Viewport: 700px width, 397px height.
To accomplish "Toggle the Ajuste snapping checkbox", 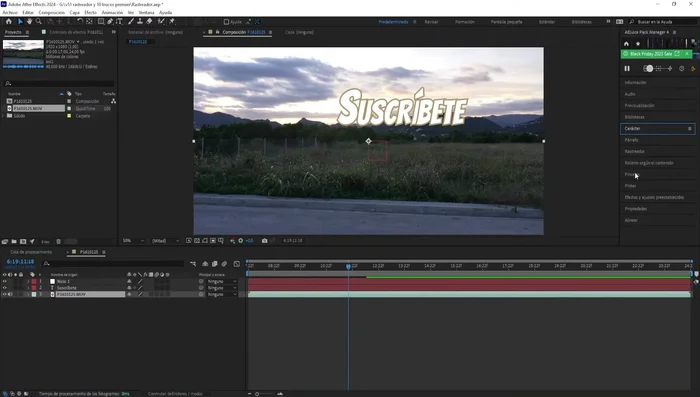I will pos(226,22).
